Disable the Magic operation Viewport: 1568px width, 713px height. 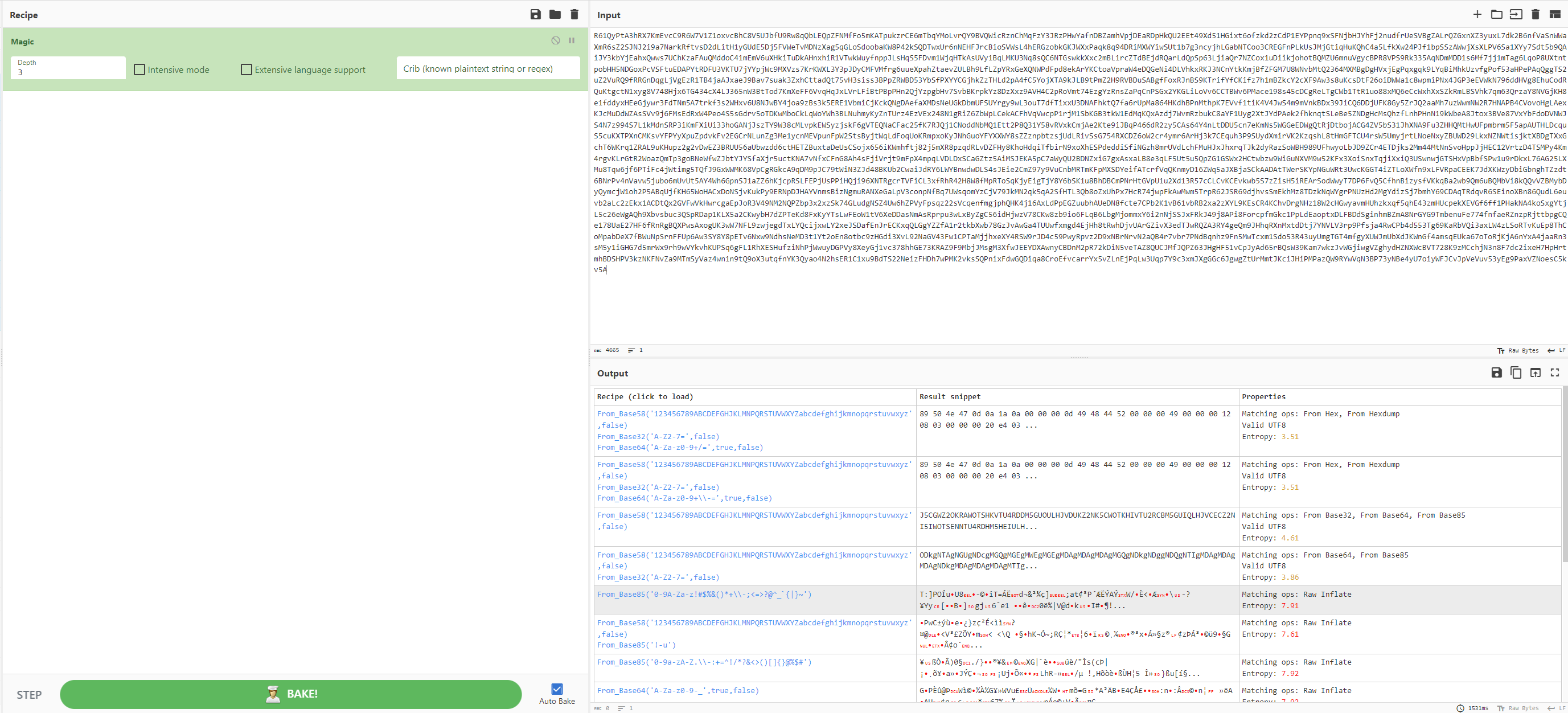click(x=555, y=41)
